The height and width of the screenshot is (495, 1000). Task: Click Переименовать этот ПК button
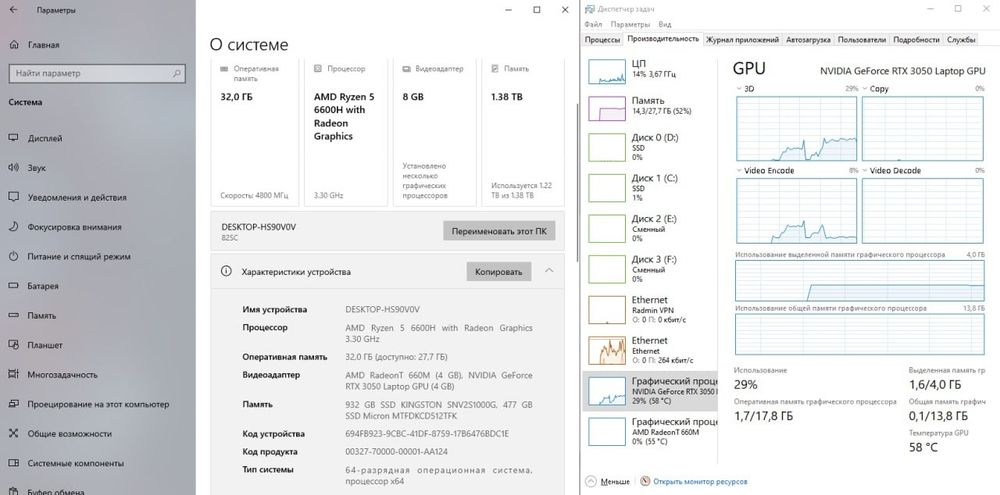[x=499, y=231]
